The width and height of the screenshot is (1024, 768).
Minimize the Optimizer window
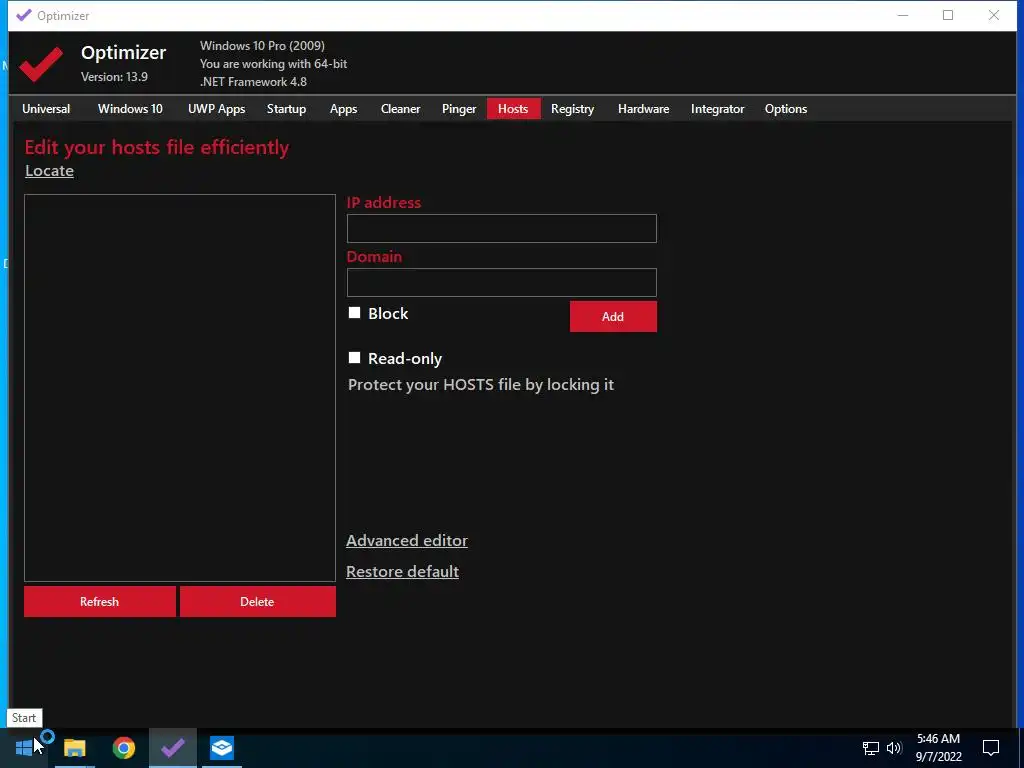pyautogui.click(x=903, y=16)
